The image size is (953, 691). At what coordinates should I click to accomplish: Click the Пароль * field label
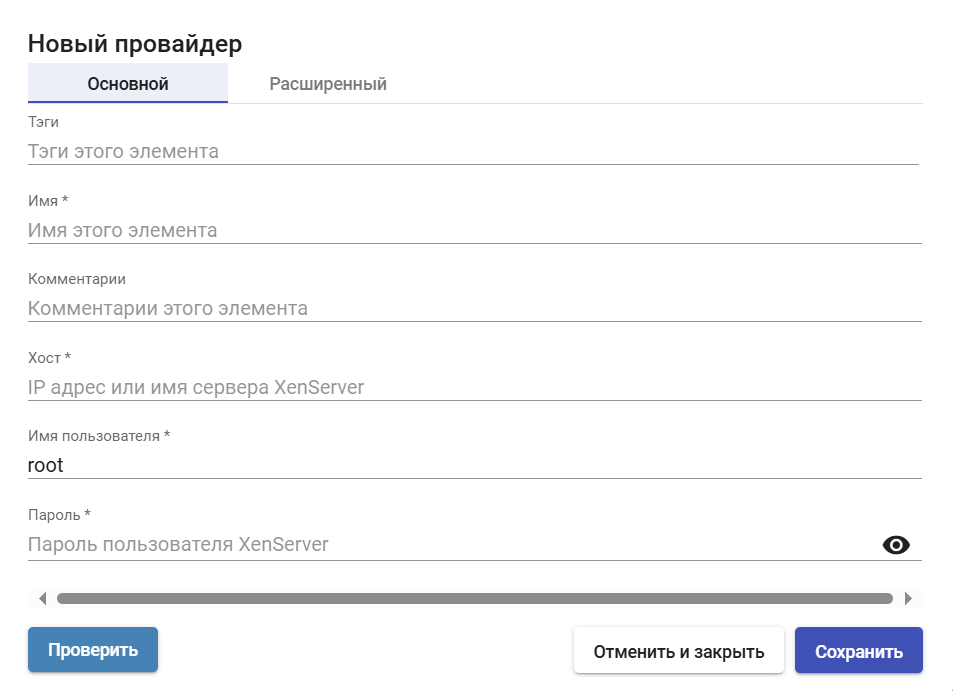pos(59,515)
